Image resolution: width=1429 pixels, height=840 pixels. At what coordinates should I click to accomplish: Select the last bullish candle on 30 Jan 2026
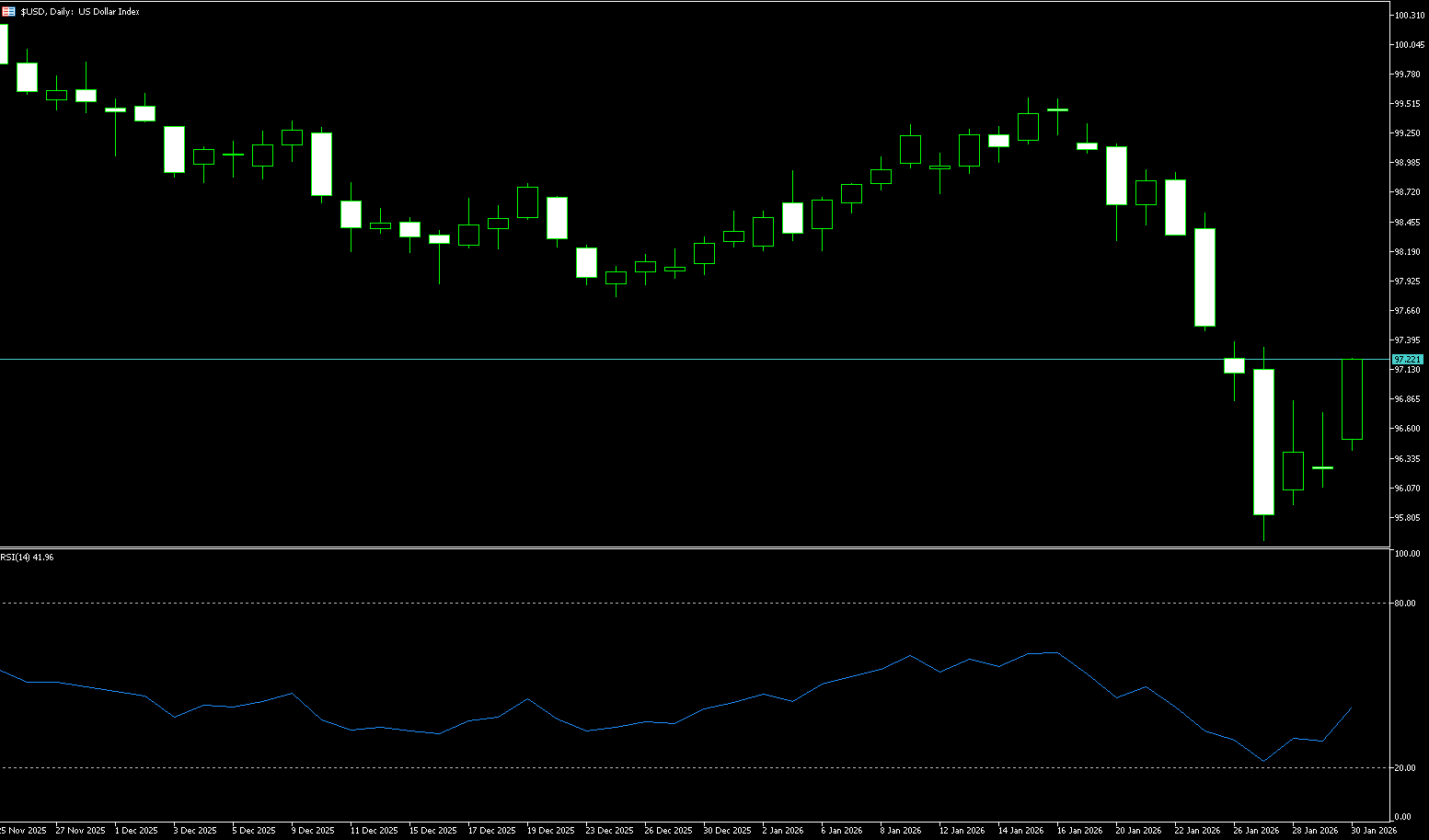[x=1352, y=399]
